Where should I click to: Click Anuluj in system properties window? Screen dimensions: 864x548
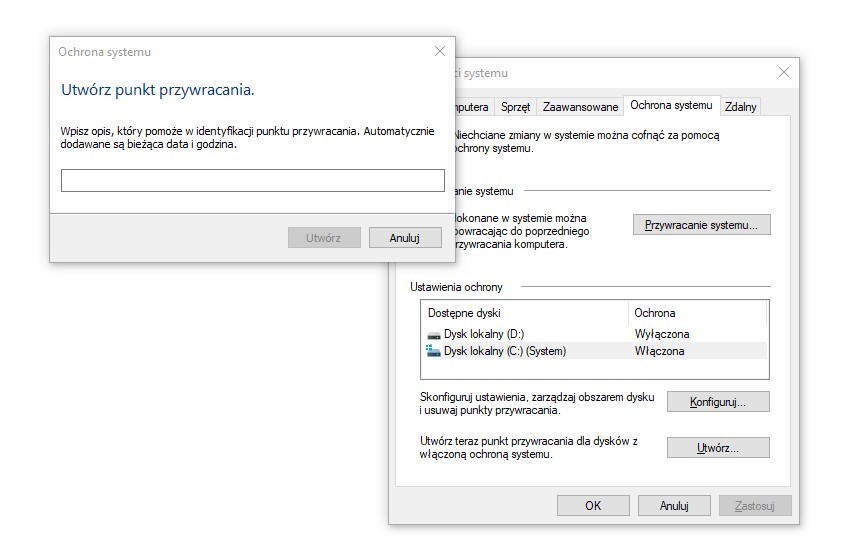[674, 506]
